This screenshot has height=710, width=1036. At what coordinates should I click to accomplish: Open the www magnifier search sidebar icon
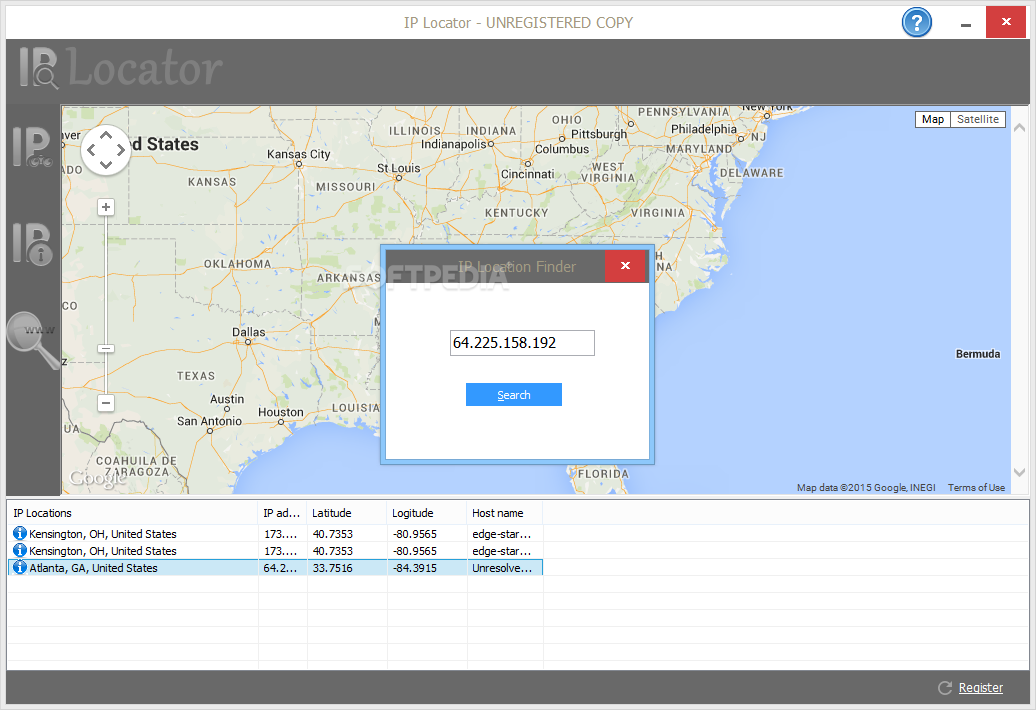[32, 340]
